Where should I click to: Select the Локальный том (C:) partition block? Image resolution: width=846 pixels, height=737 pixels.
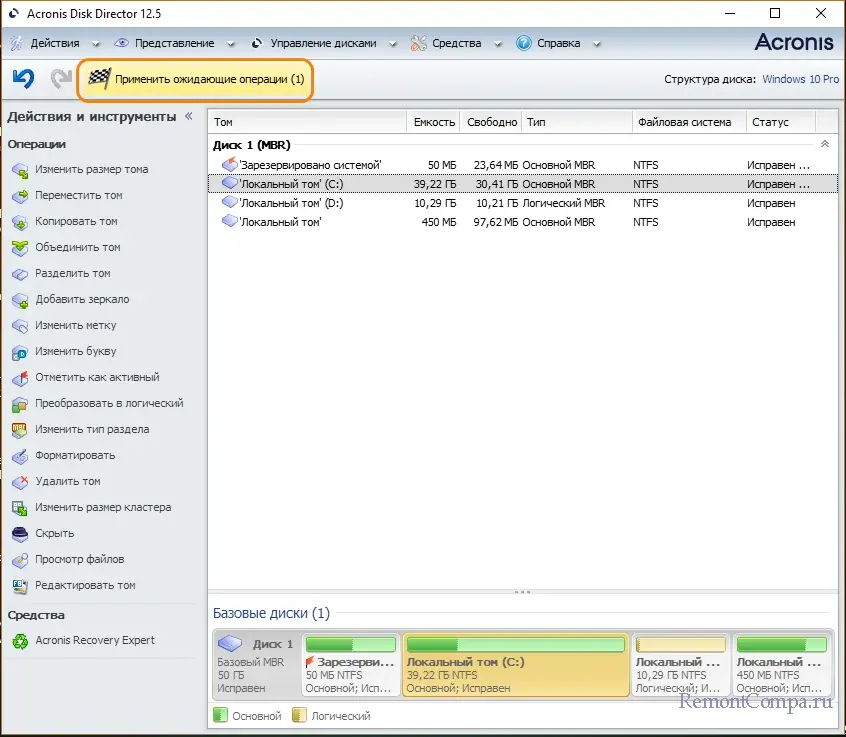516,665
